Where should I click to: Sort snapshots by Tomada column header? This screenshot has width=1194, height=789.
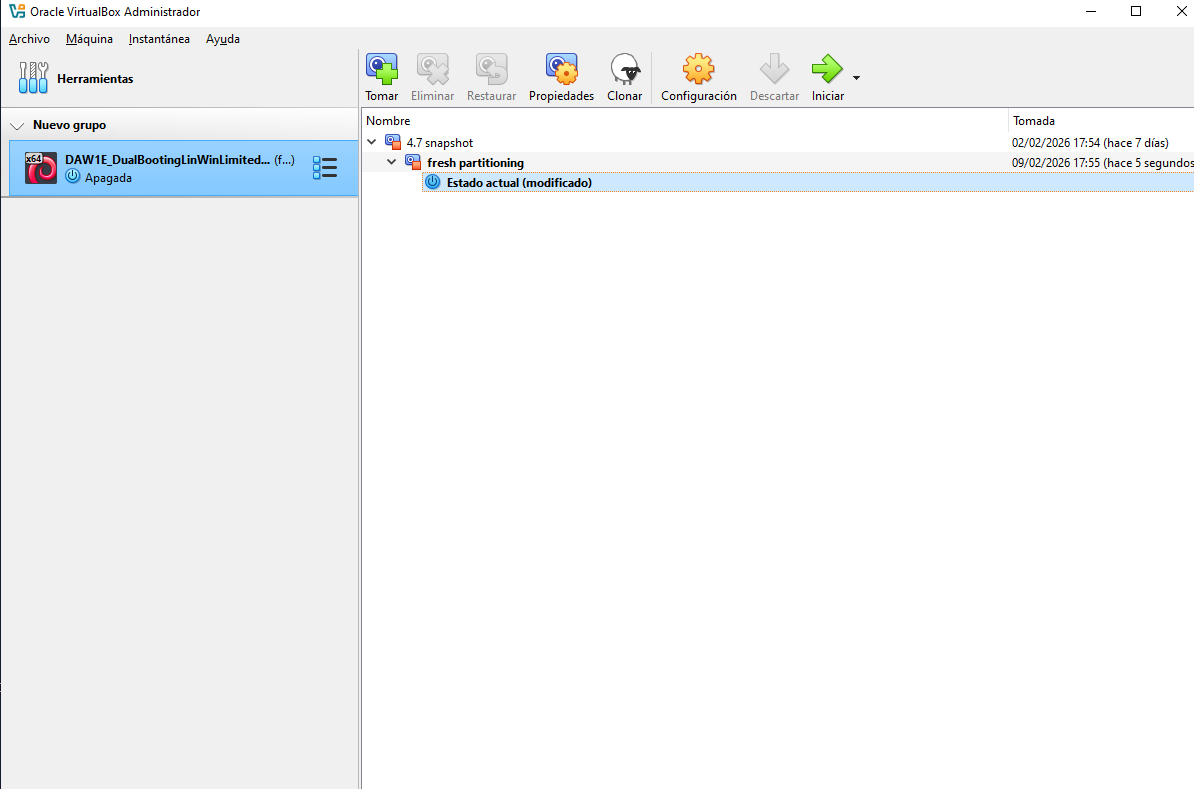[x=1101, y=120]
